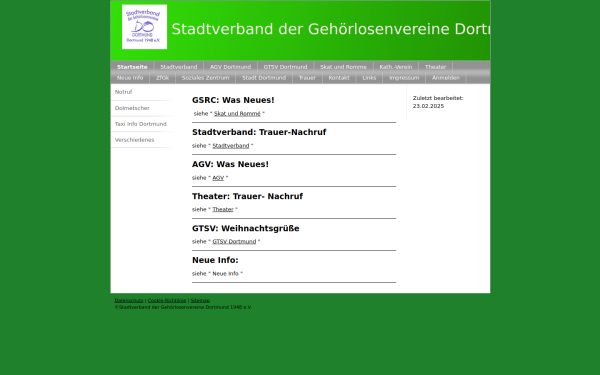The image size is (600, 375).
Task: Click the heading AGV: Was Neues!
Action: (x=230, y=165)
